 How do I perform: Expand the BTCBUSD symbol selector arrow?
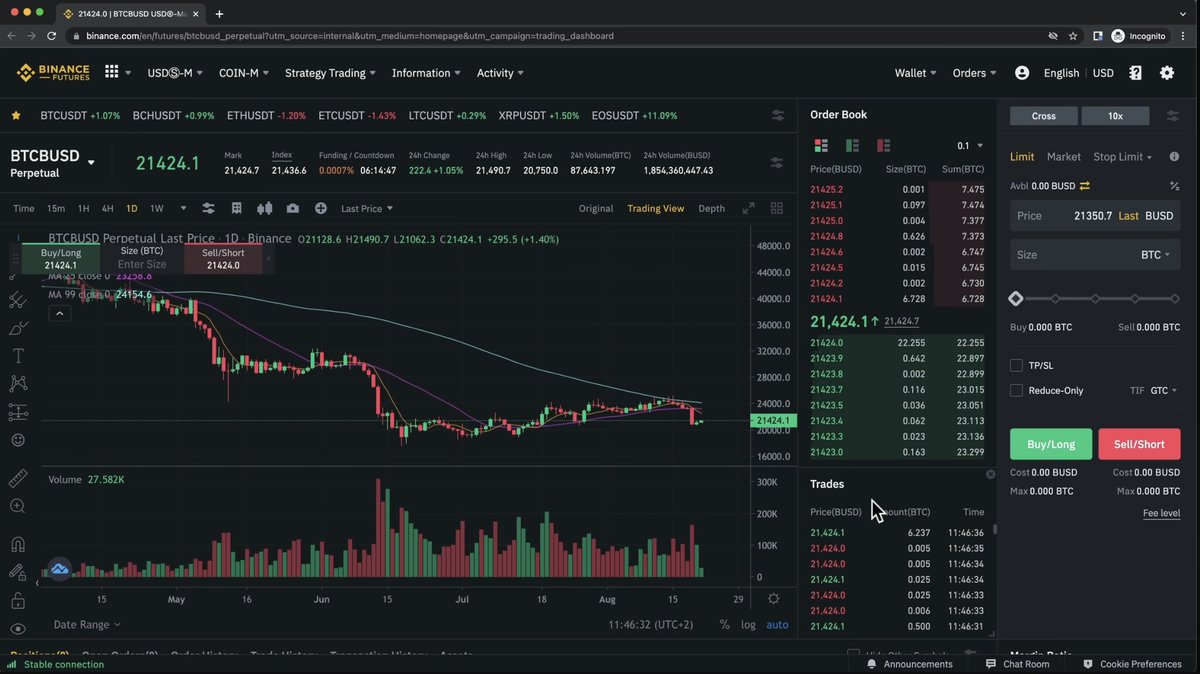(x=91, y=163)
